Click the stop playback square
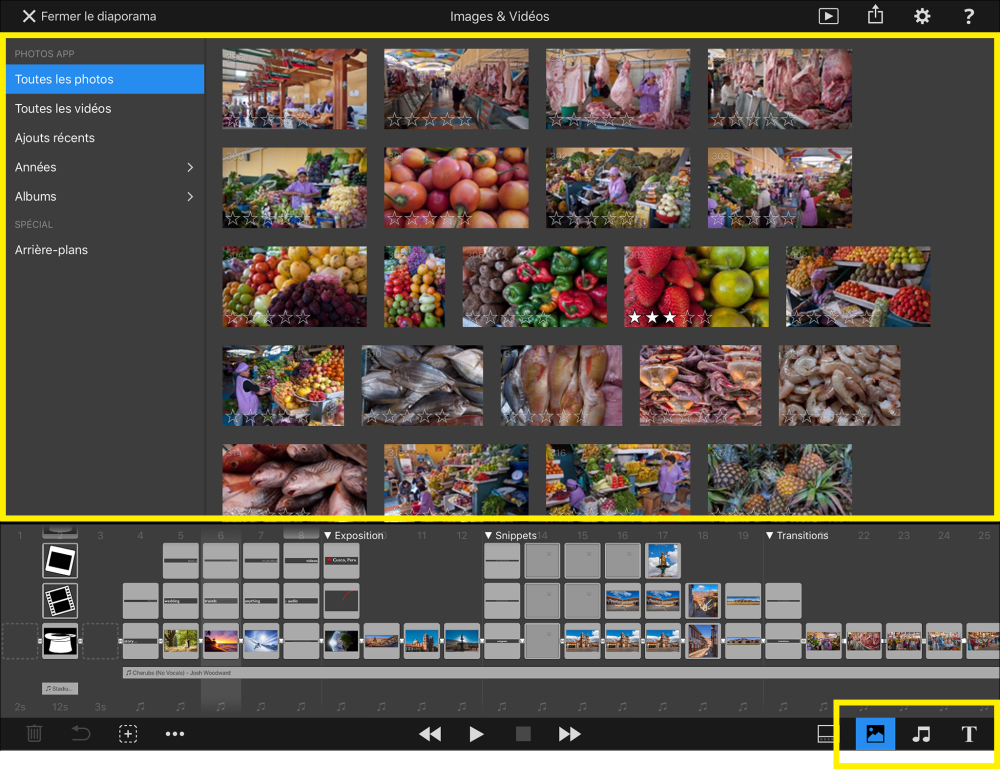Image resolution: width=1000 pixels, height=769 pixels. [x=523, y=734]
